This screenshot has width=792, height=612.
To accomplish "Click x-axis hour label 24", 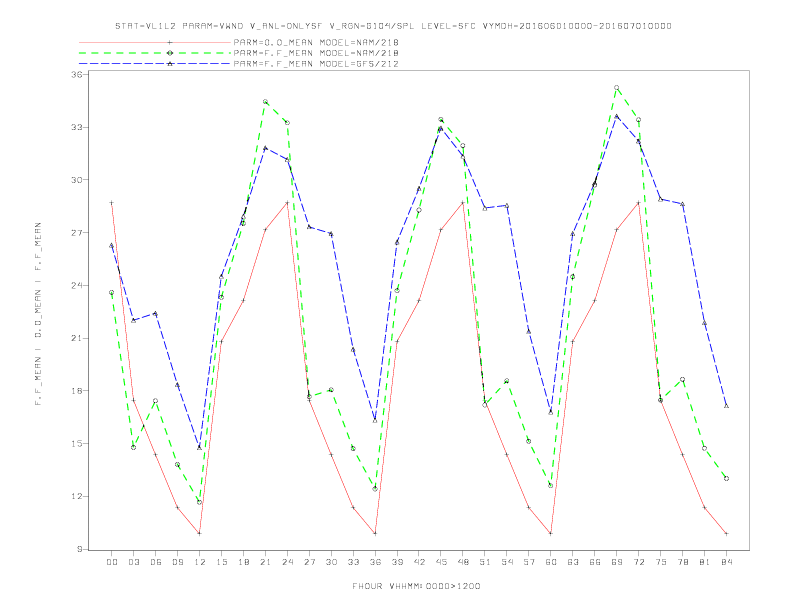I will [x=287, y=562].
